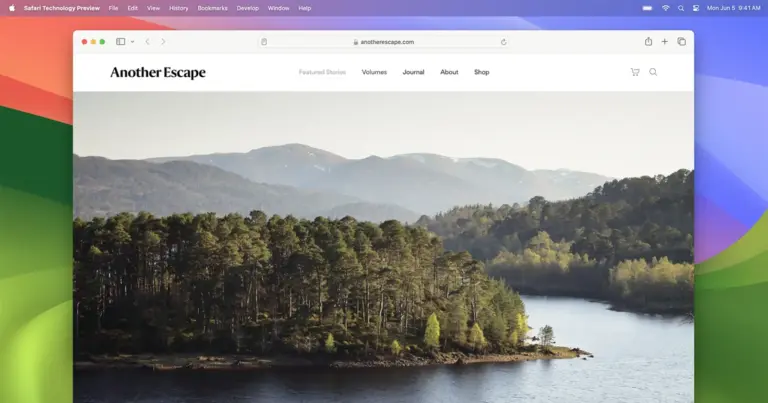Show the tab overview

click(681, 42)
